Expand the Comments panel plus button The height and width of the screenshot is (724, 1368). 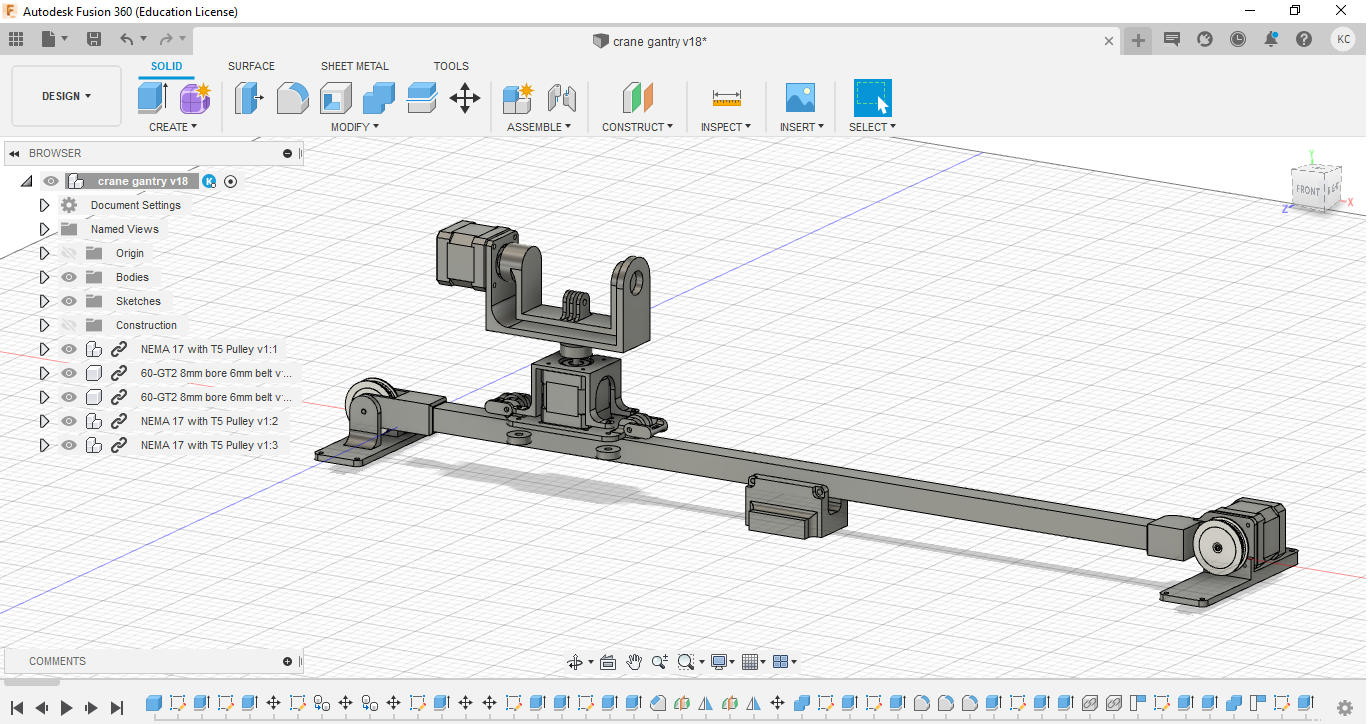coord(288,661)
